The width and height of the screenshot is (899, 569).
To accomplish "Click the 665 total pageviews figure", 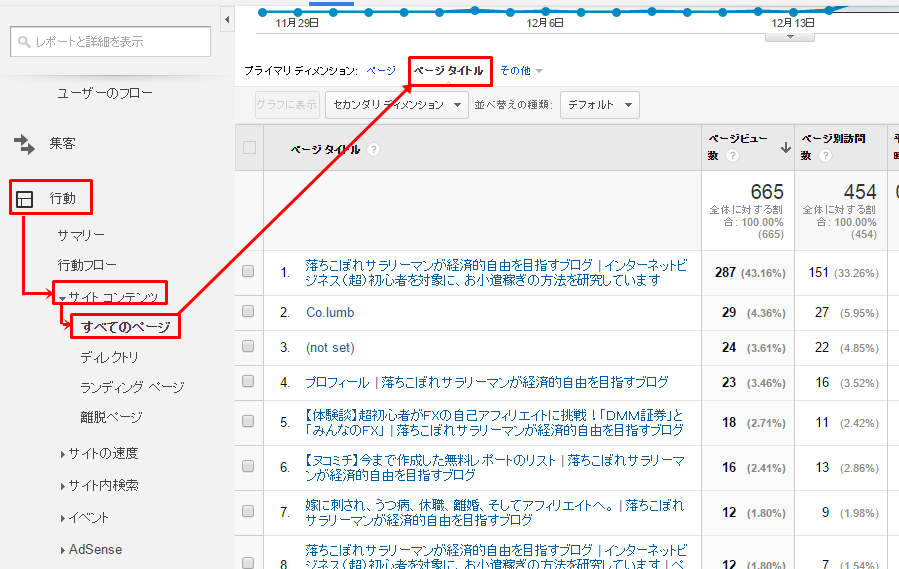I will (x=767, y=192).
